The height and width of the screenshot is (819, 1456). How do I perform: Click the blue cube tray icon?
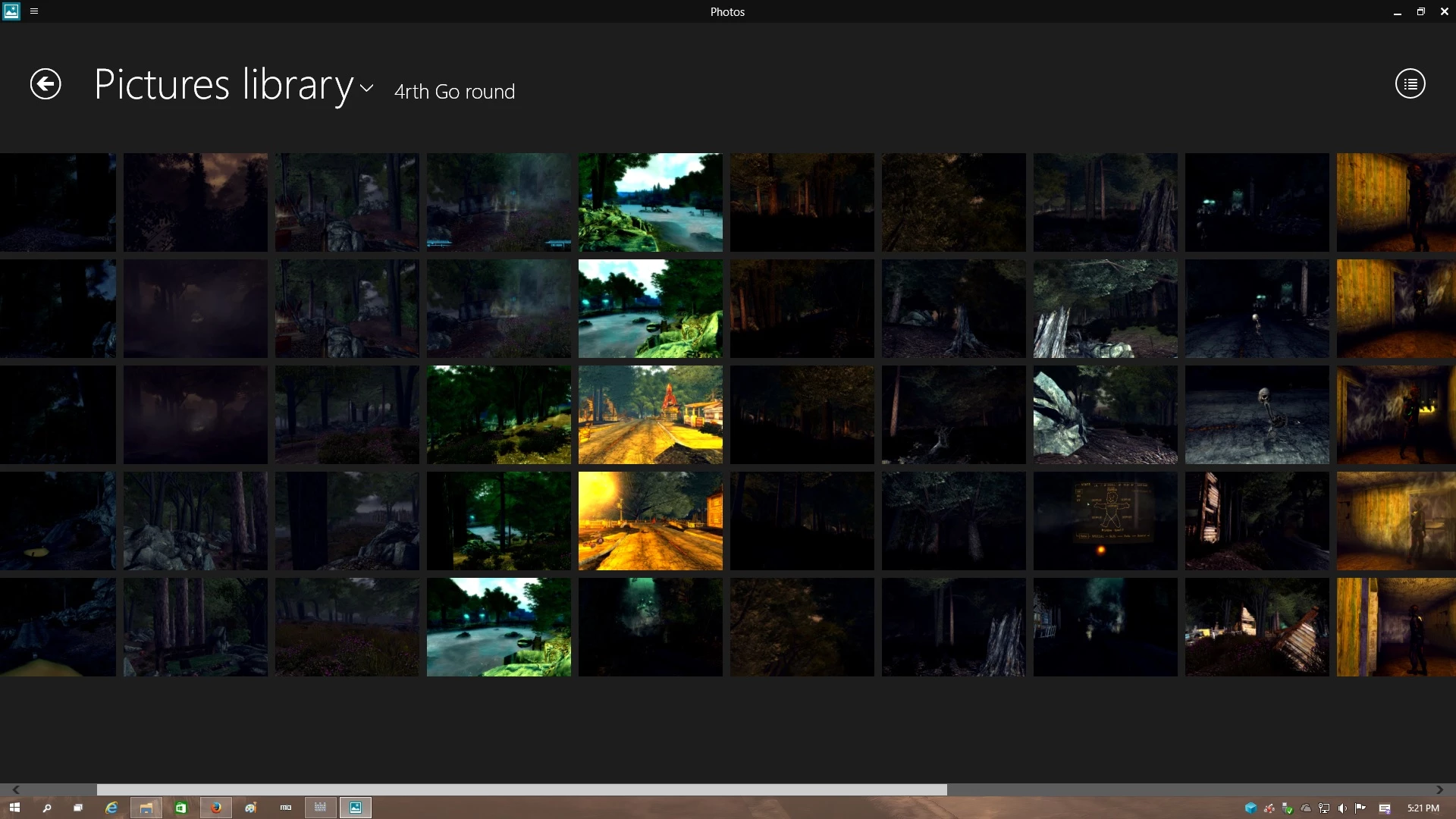pyautogui.click(x=1251, y=808)
